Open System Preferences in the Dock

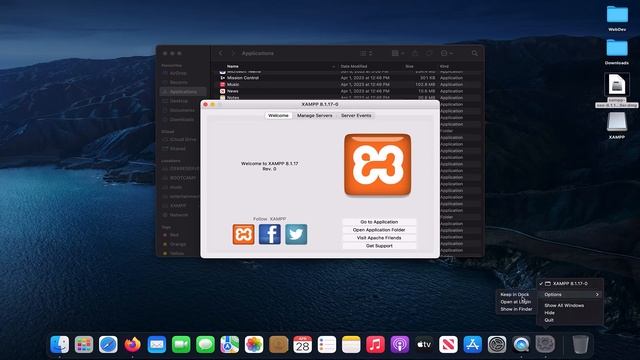click(x=497, y=345)
